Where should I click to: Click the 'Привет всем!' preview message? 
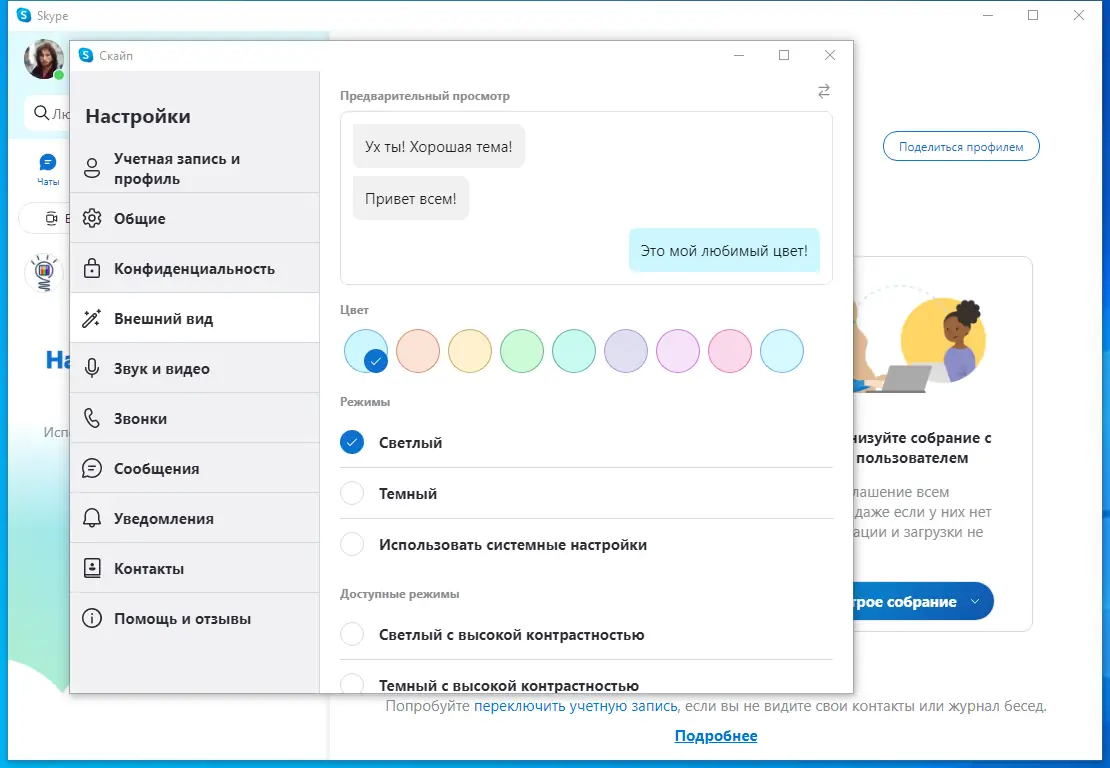tap(411, 199)
